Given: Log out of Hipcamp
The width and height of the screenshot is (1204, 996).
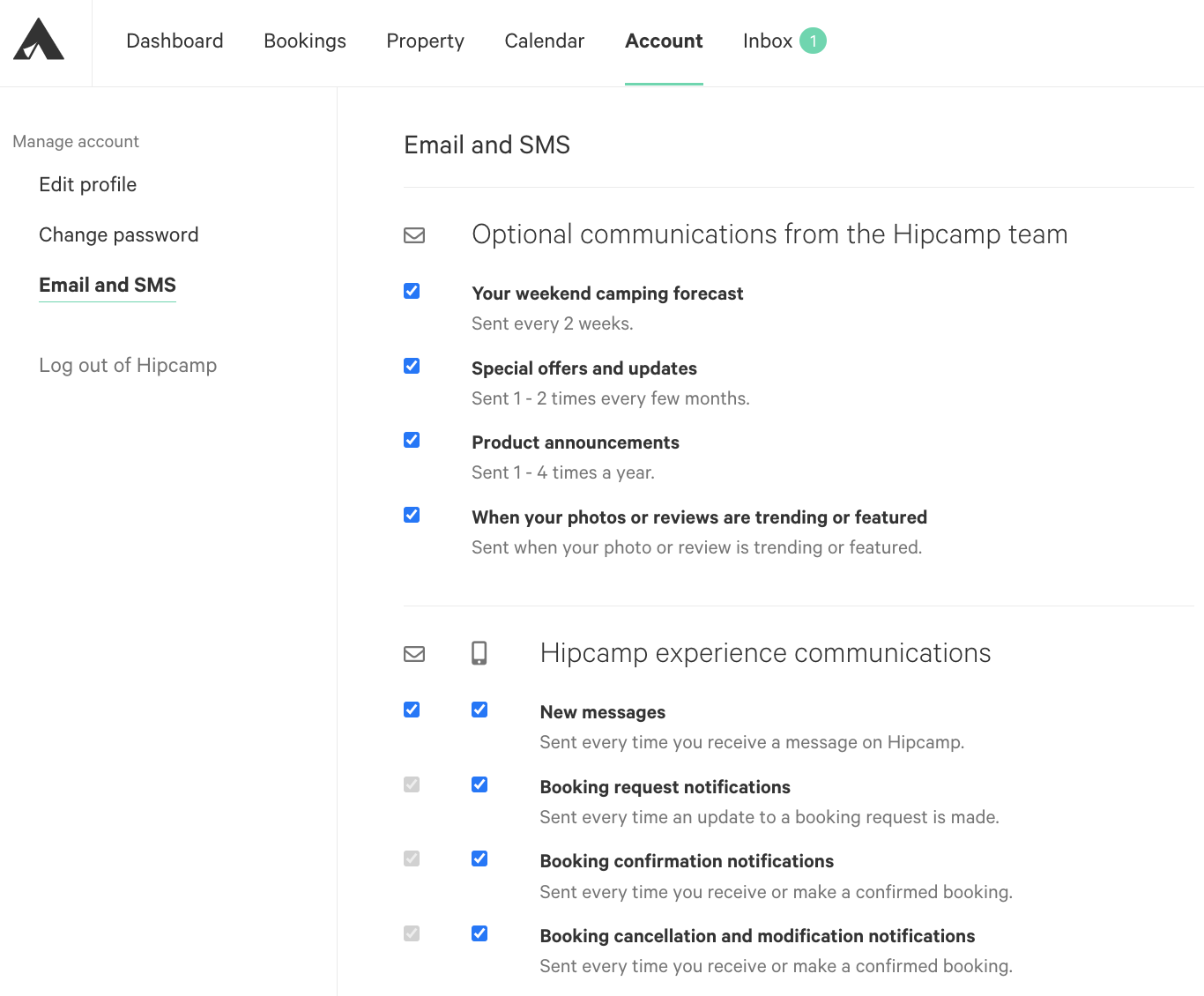Looking at the screenshot, I should (128, 365).
